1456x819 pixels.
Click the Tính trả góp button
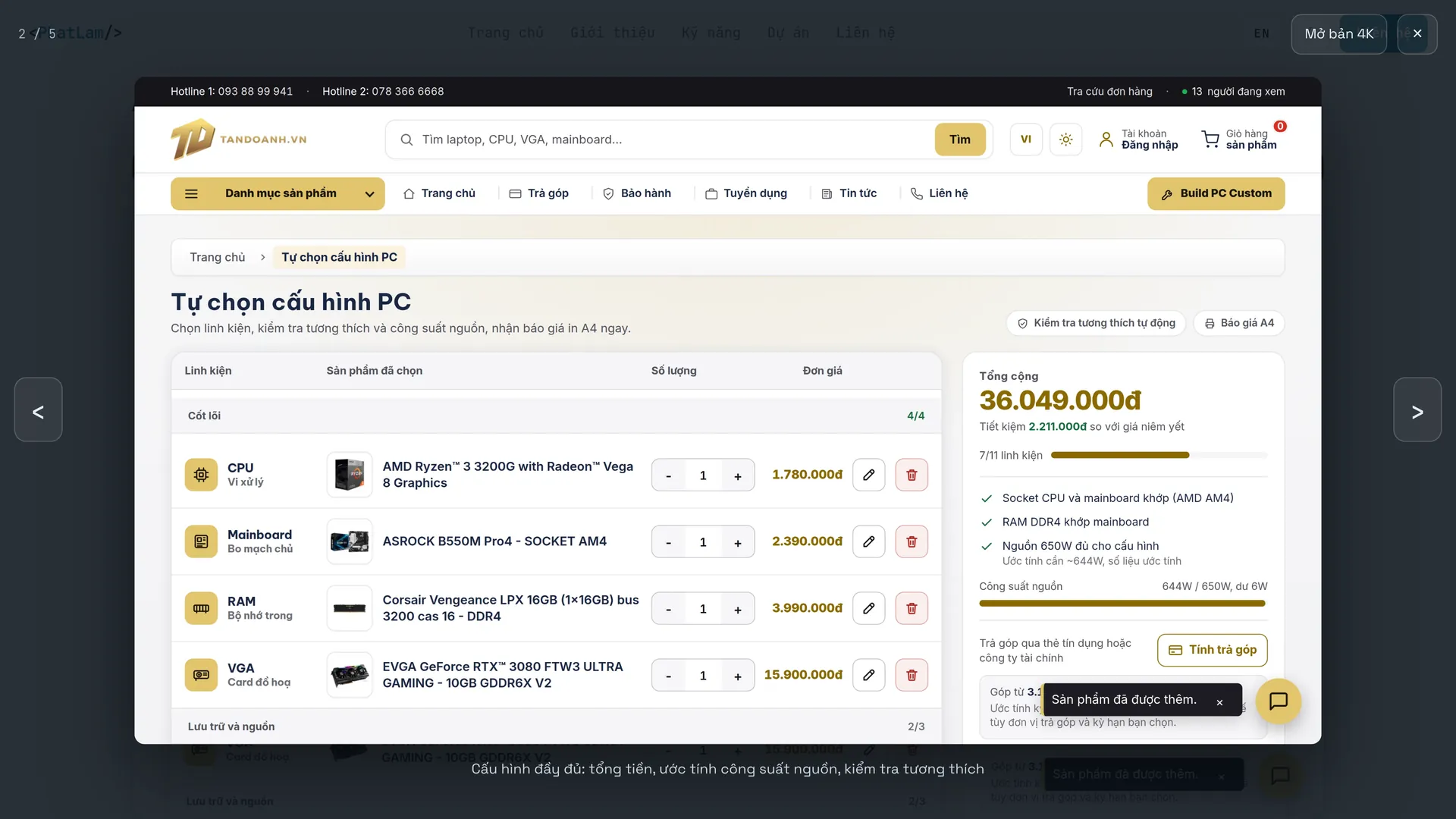[x=1212, y=651]
